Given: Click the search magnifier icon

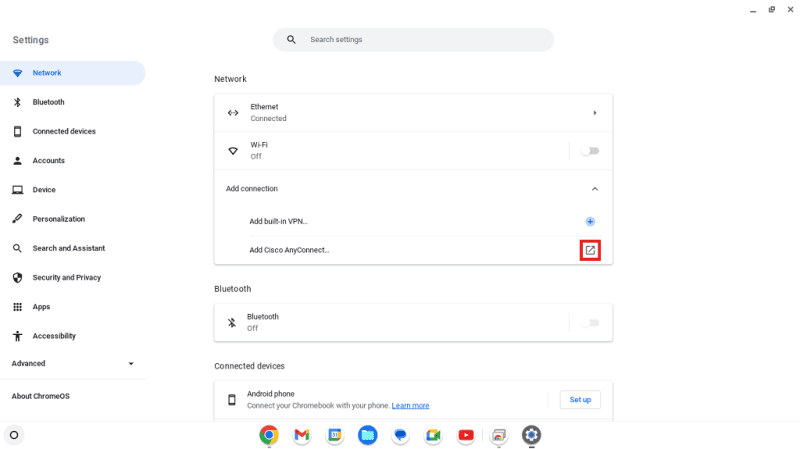Looking at the screenshot, I should click(291, 40).
